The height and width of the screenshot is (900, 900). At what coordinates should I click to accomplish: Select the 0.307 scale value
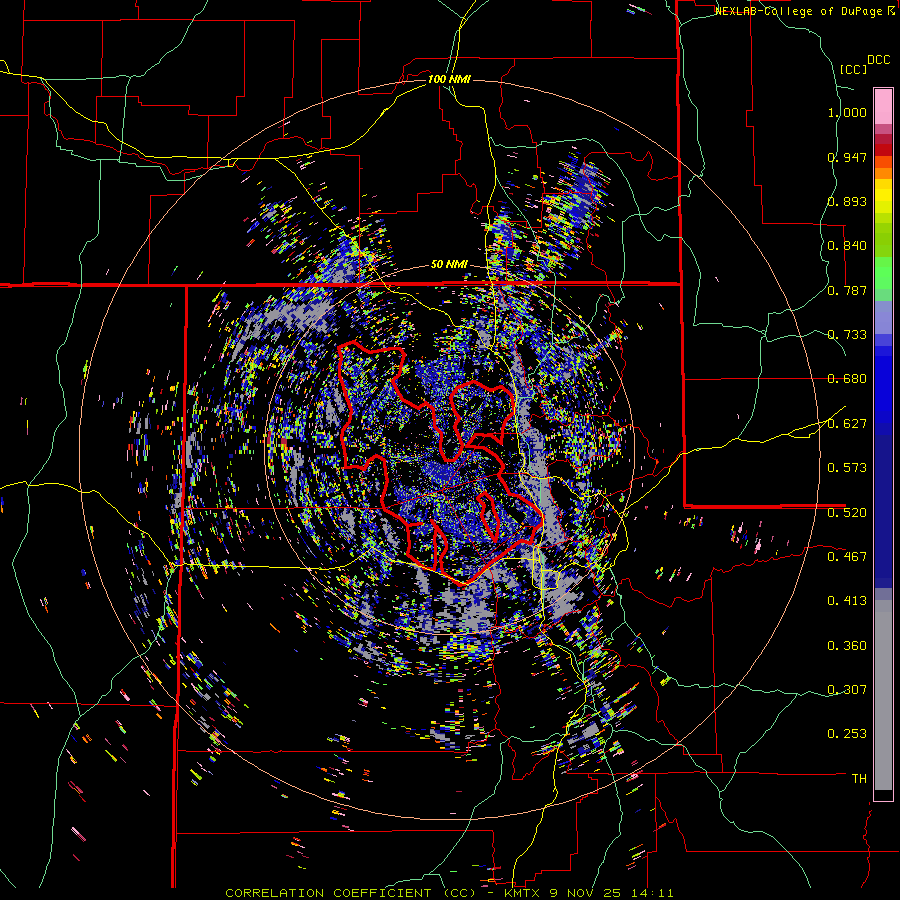coord(847,690)
